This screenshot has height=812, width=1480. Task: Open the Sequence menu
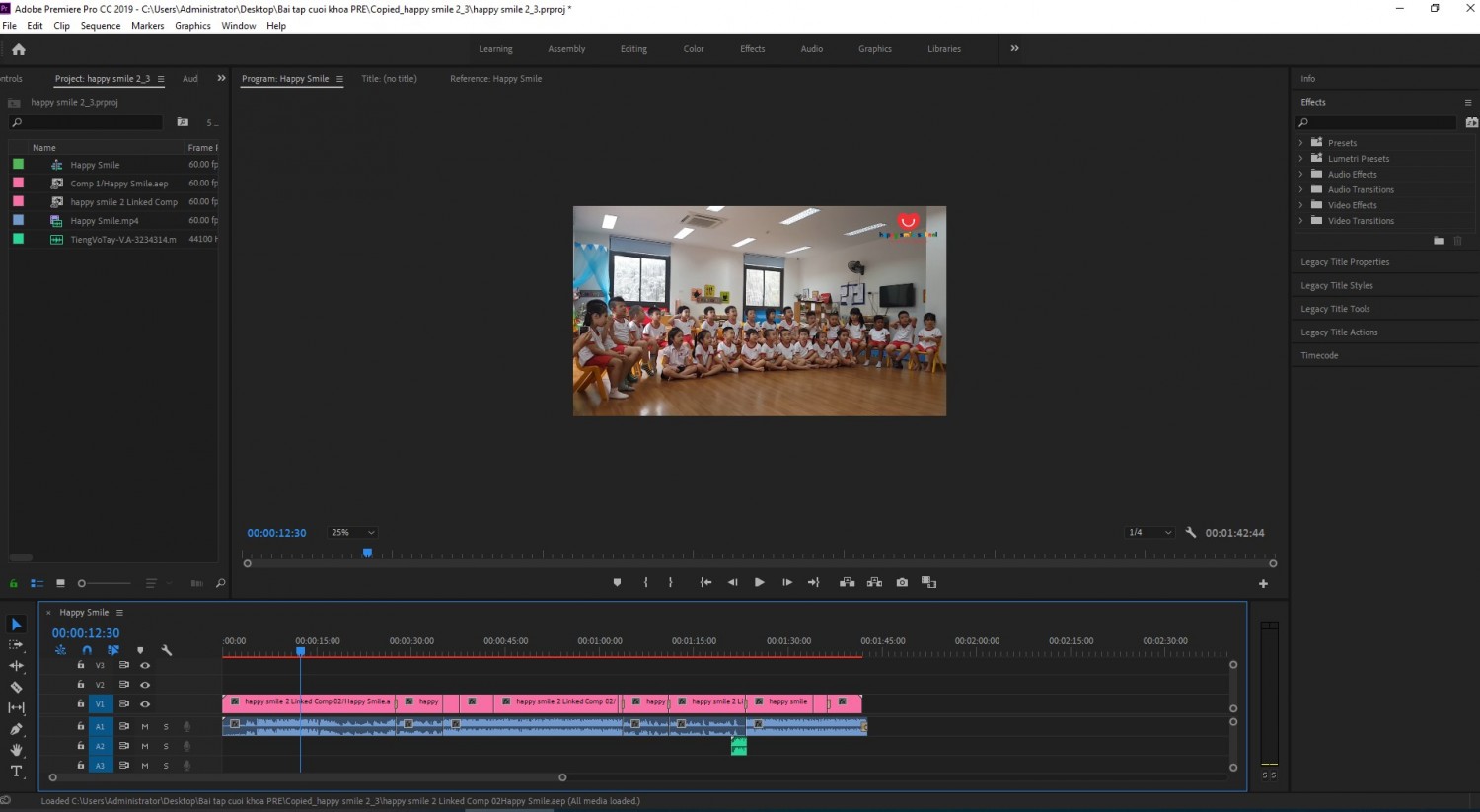101,26
